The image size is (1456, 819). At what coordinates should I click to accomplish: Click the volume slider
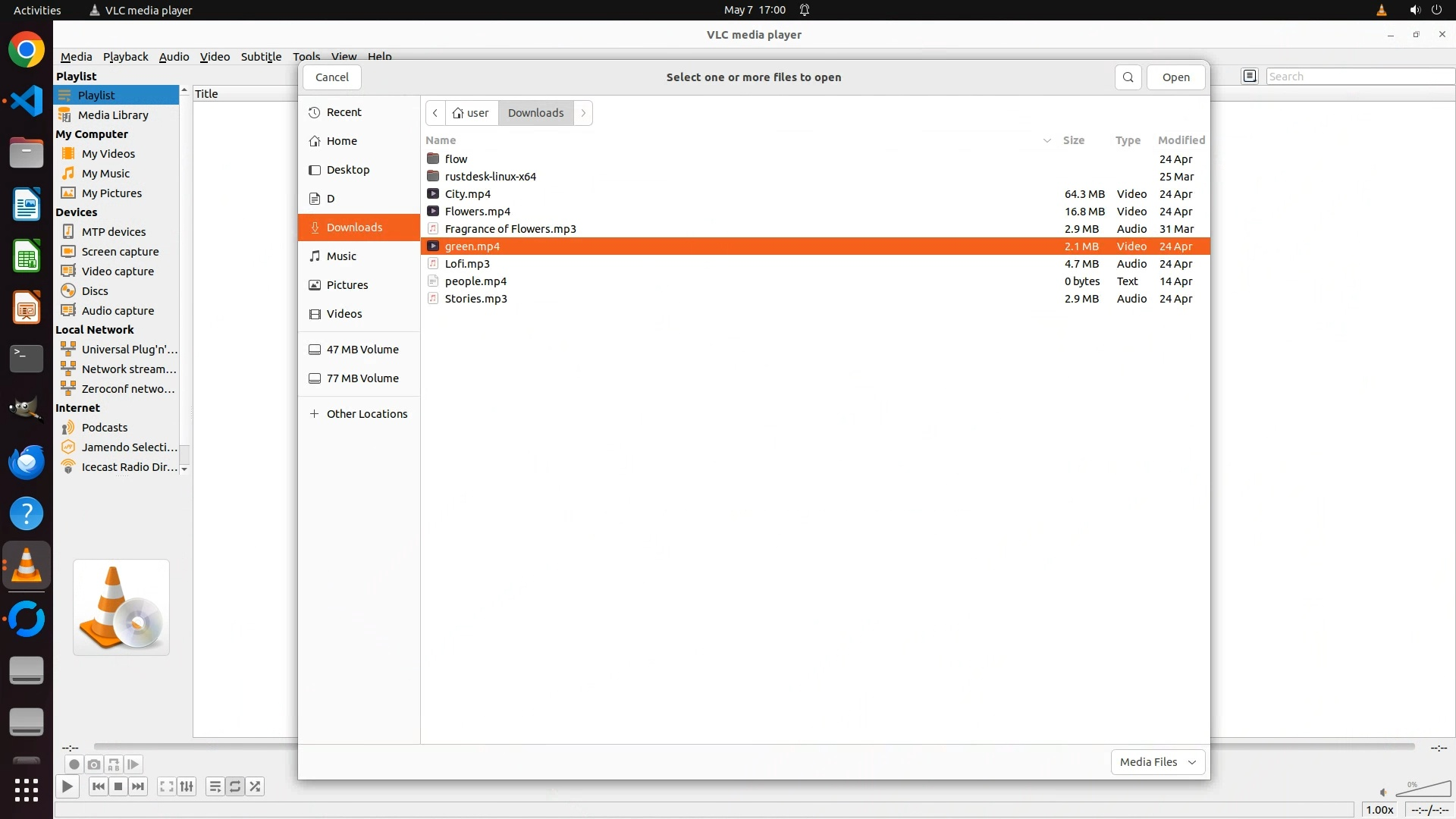(x=1423, y=790)
